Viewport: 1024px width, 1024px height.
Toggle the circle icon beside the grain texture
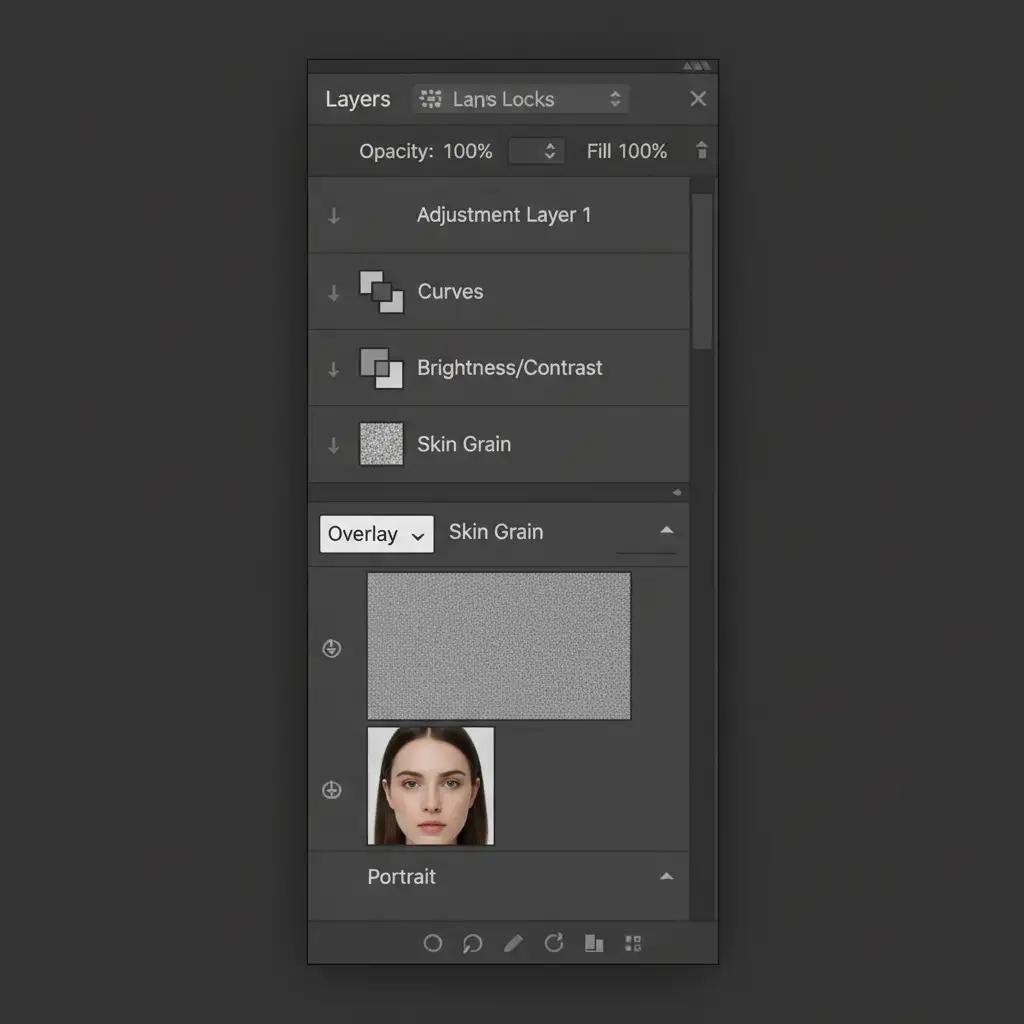coord(332,649)
